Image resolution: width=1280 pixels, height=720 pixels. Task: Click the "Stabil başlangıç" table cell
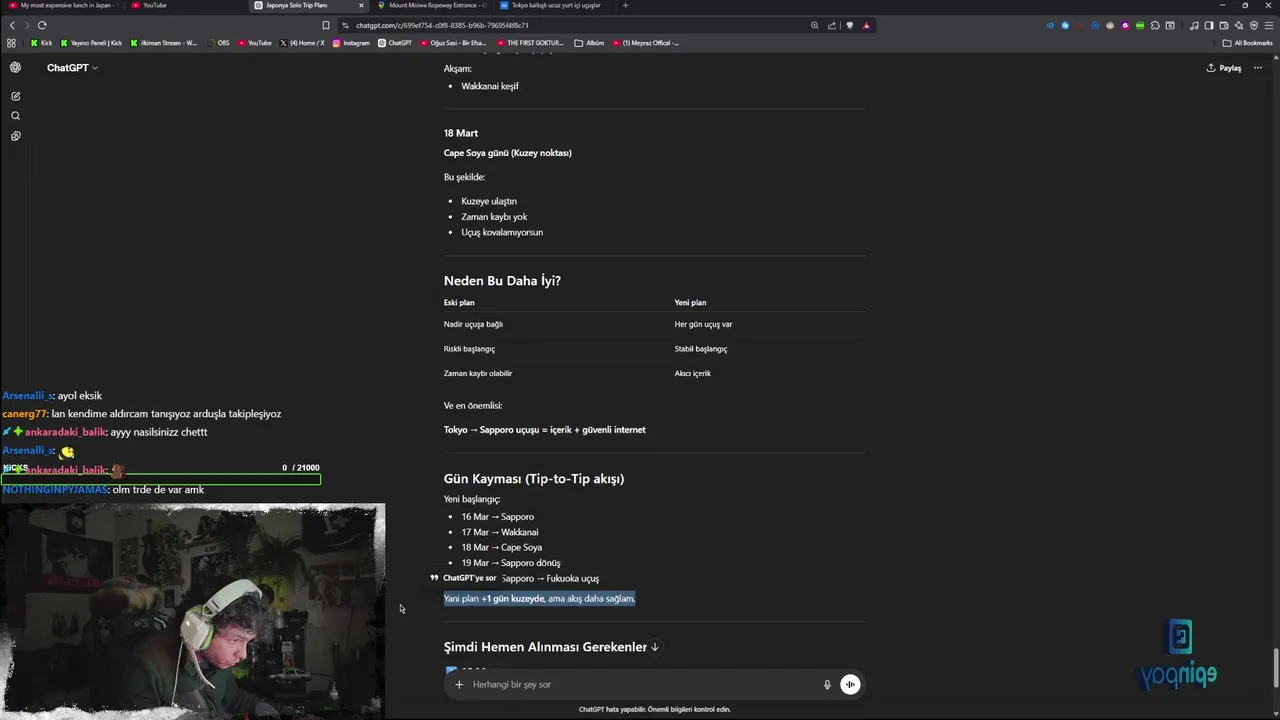700,349
